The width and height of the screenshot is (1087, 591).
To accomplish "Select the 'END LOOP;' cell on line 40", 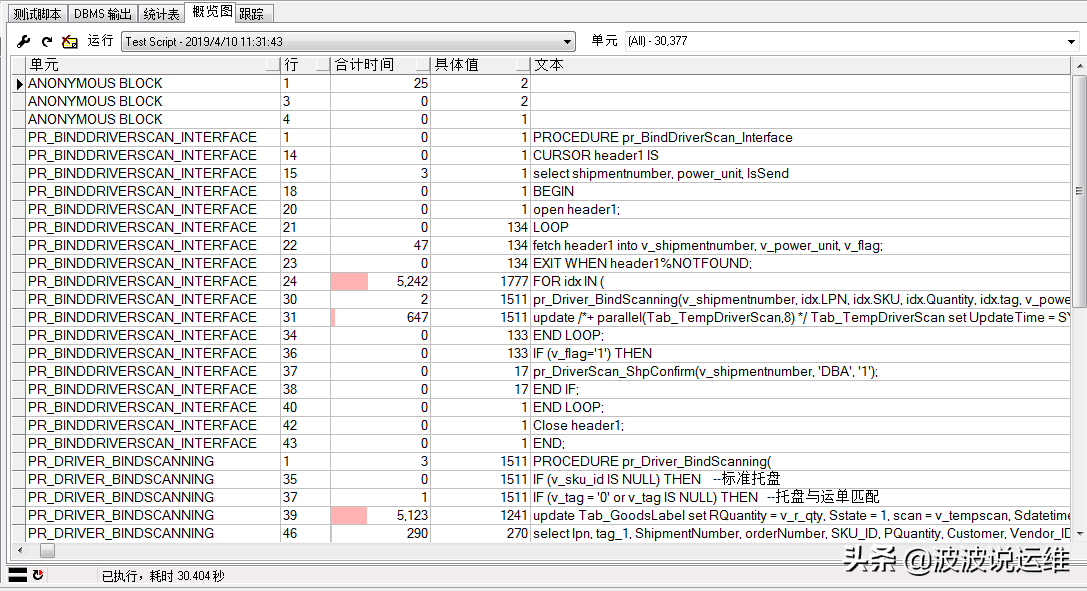I will (x=801, y=407).
